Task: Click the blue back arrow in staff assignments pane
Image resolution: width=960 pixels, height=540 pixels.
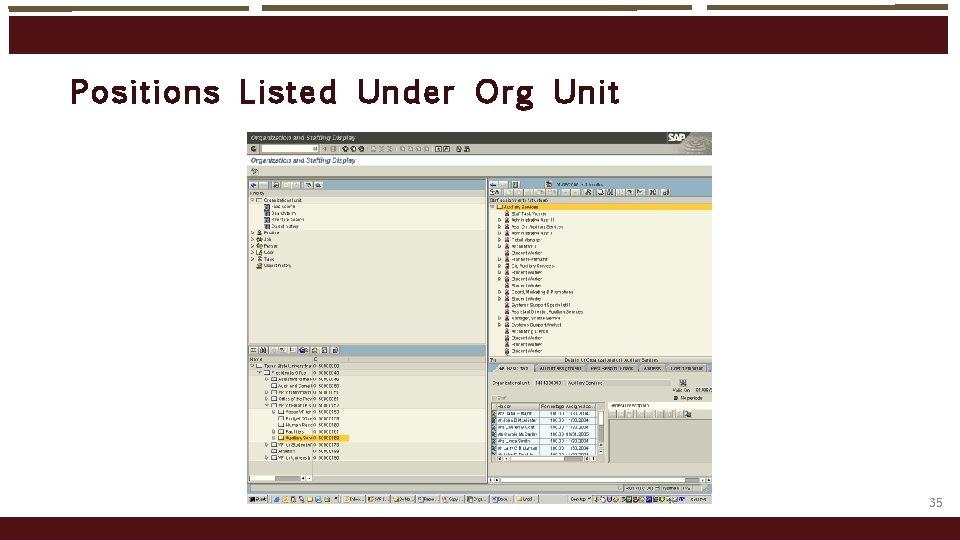Action: [x=493, y=184]
